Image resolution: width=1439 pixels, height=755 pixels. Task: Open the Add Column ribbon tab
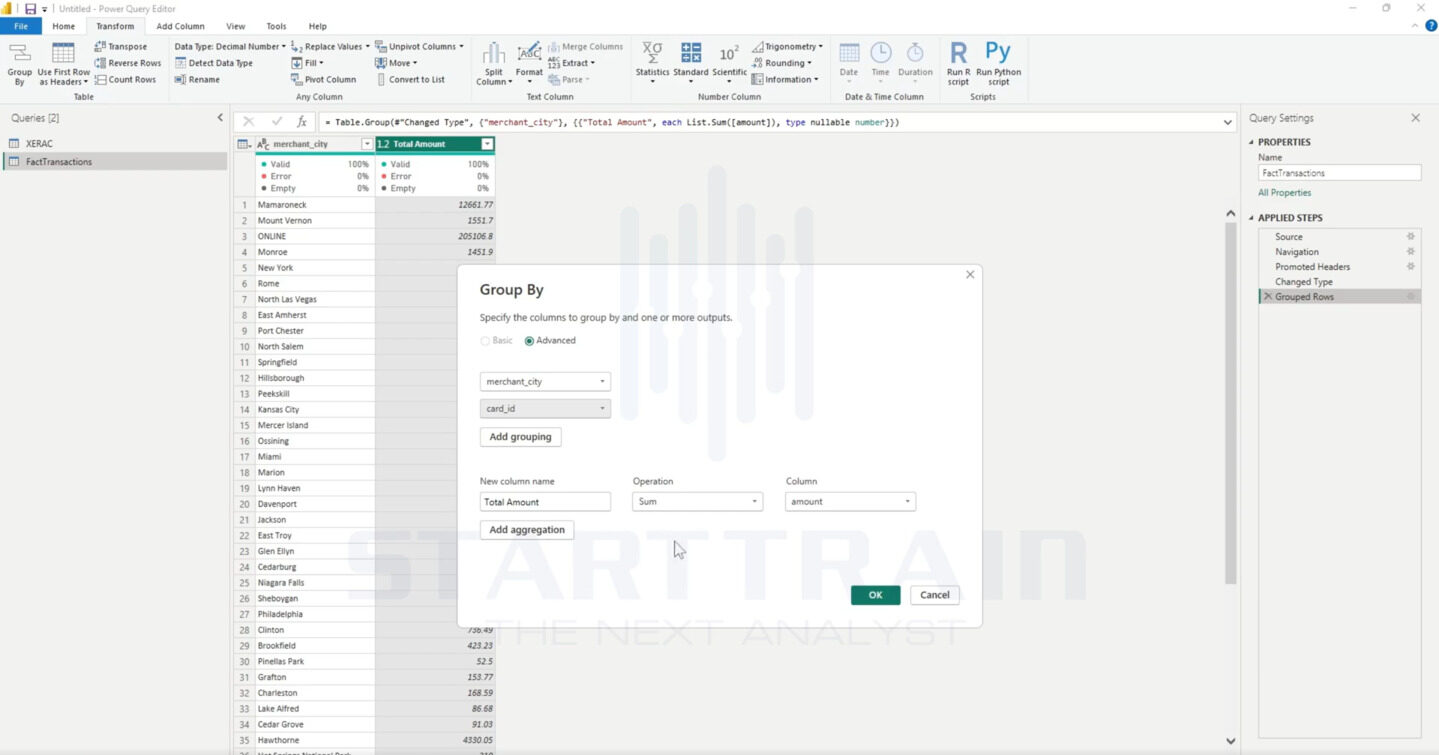(x=180, y=26)
